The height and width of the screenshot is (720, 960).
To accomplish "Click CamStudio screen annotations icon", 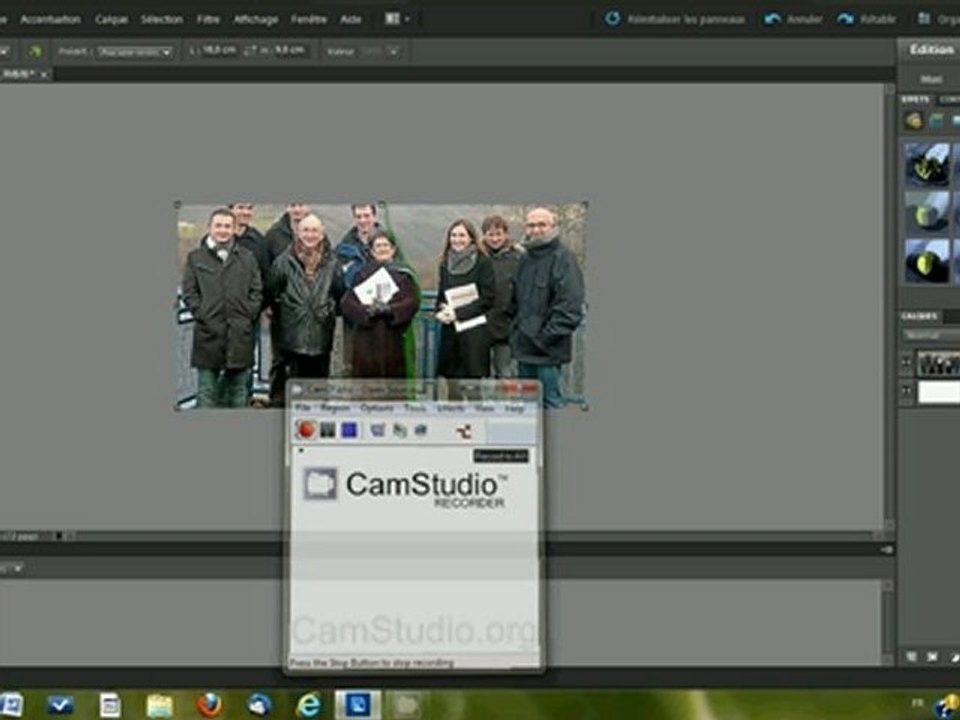I will point(378,430).
